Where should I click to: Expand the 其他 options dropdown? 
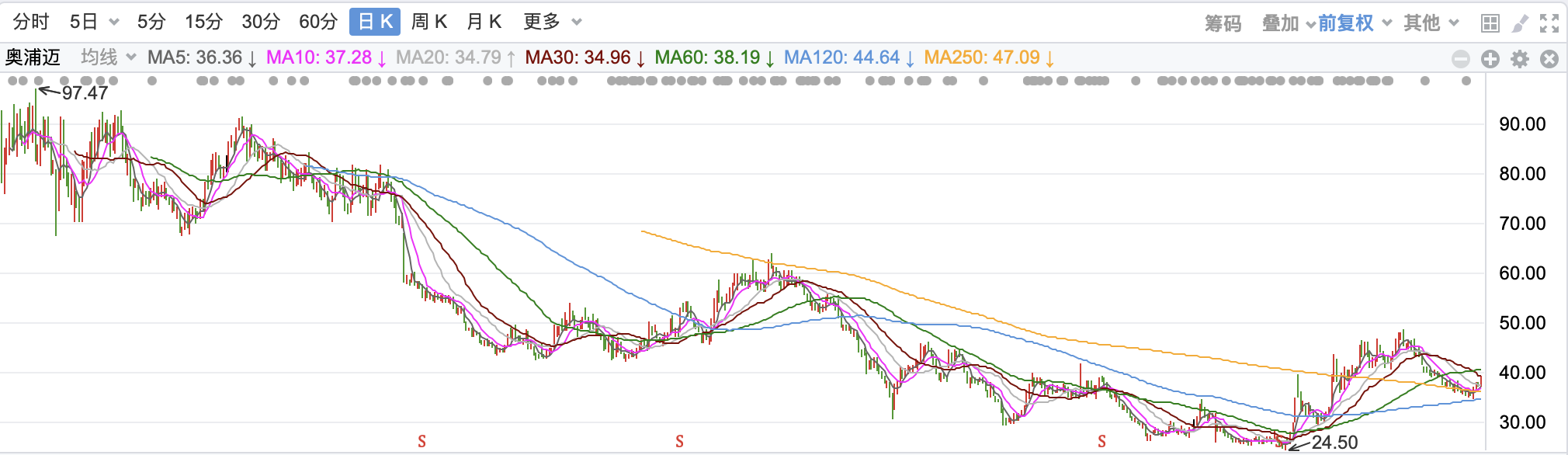pyautogui.click(x=1431, y=23)
